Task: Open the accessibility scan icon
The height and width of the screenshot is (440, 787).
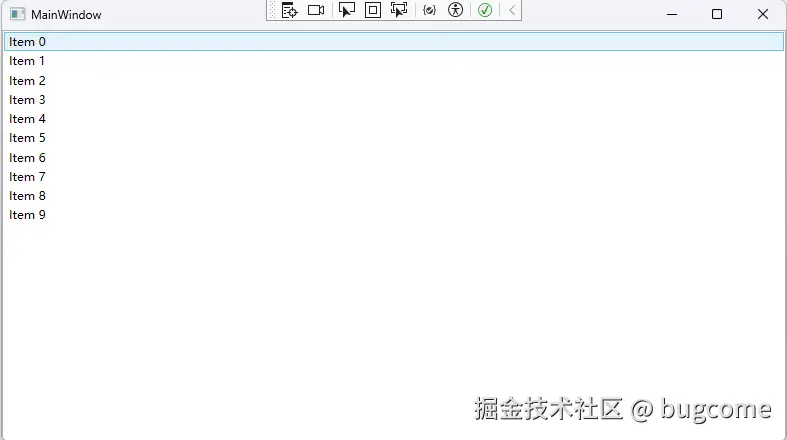Action: pos(456,10)
